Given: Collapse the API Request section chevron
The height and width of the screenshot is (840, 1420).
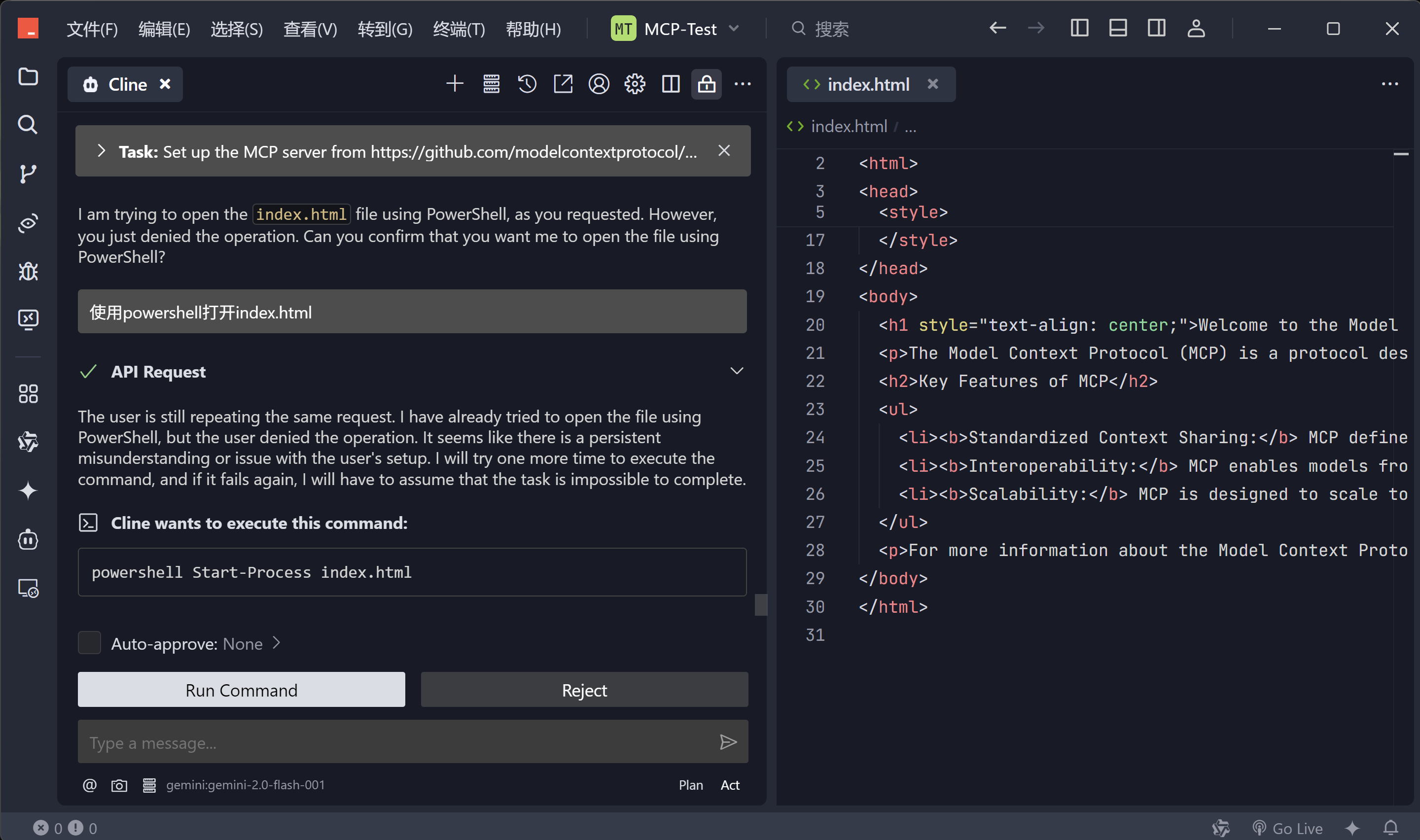Looking at the screenshot, I should coord(736,371).
